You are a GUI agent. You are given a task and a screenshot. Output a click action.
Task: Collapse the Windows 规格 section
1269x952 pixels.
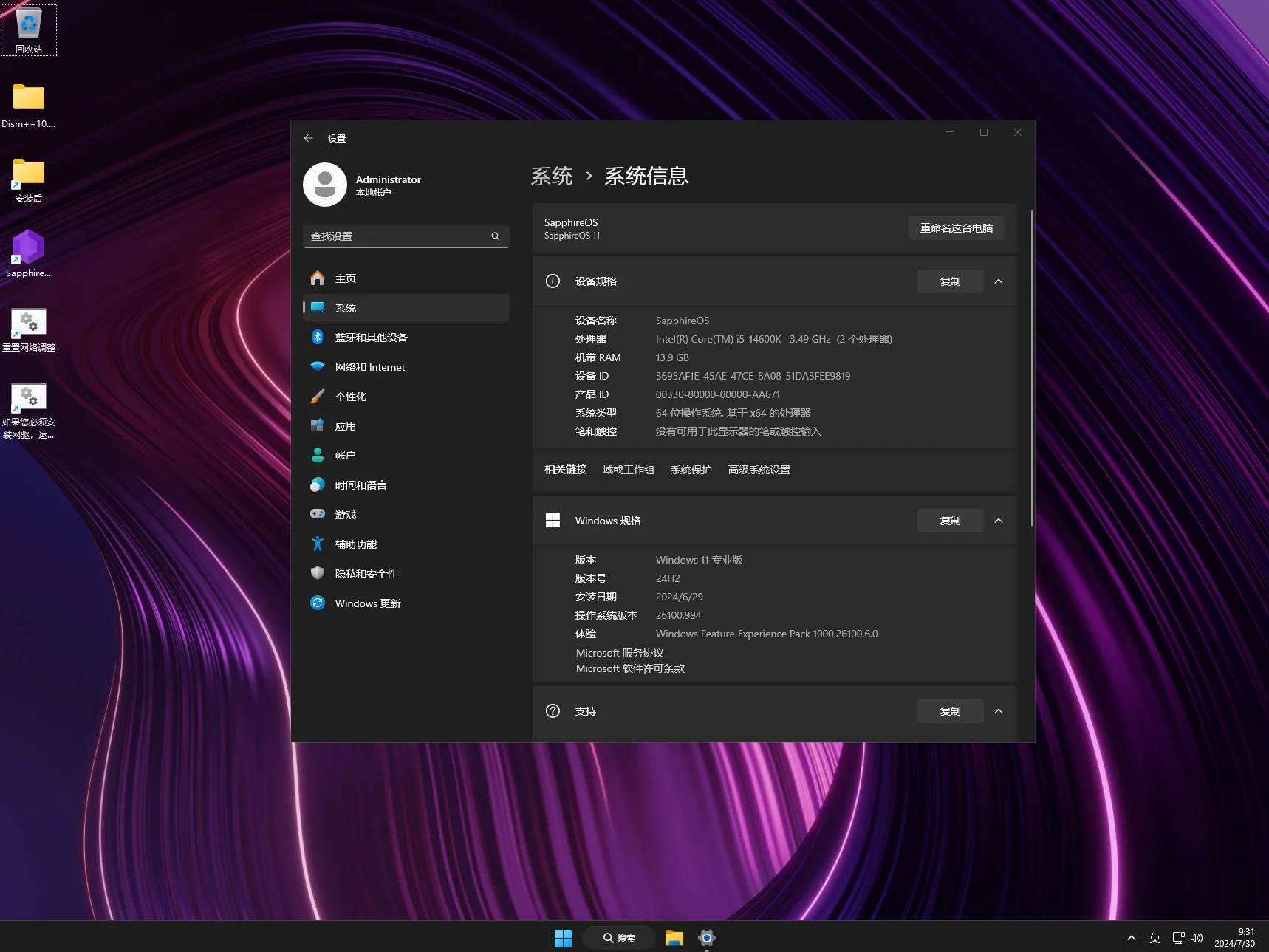point(999,520)
